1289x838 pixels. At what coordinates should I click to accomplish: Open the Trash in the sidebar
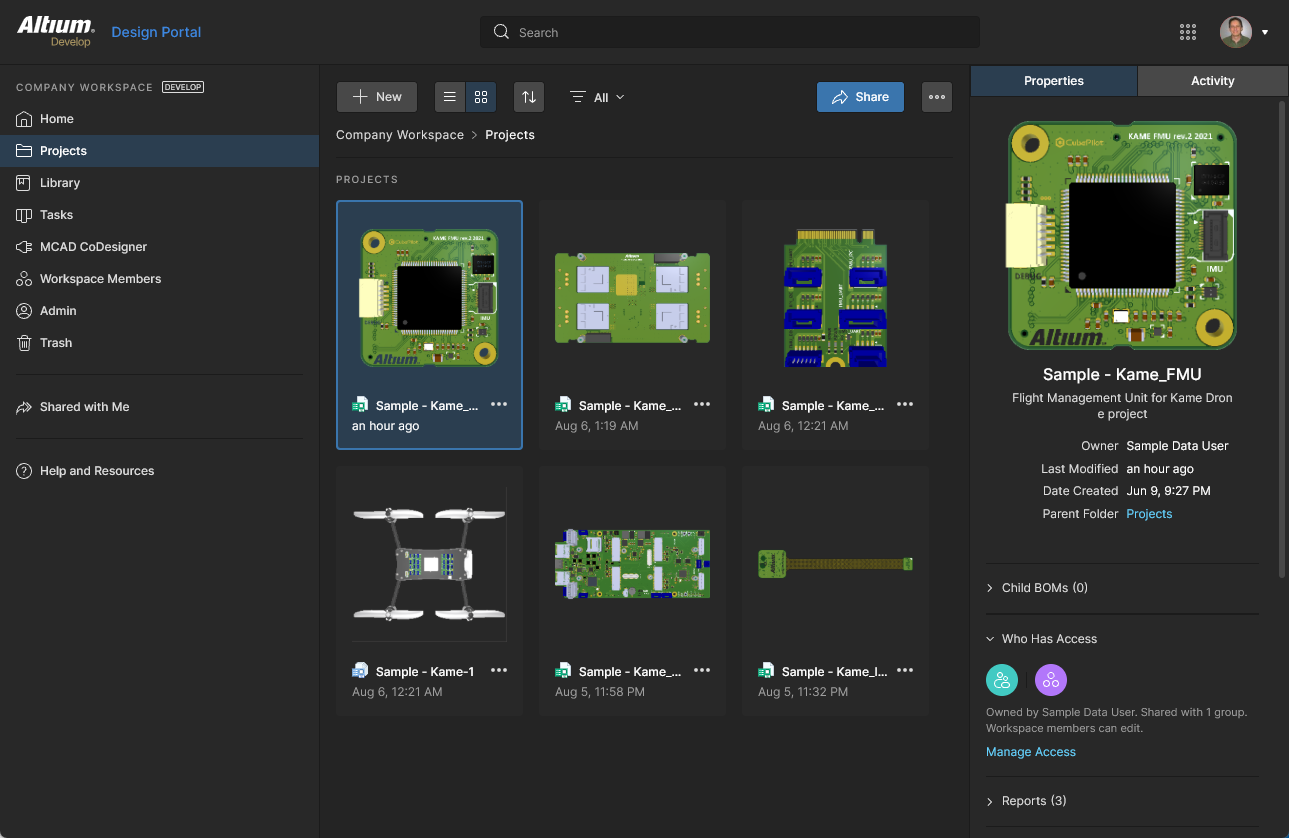coord(55,342)
